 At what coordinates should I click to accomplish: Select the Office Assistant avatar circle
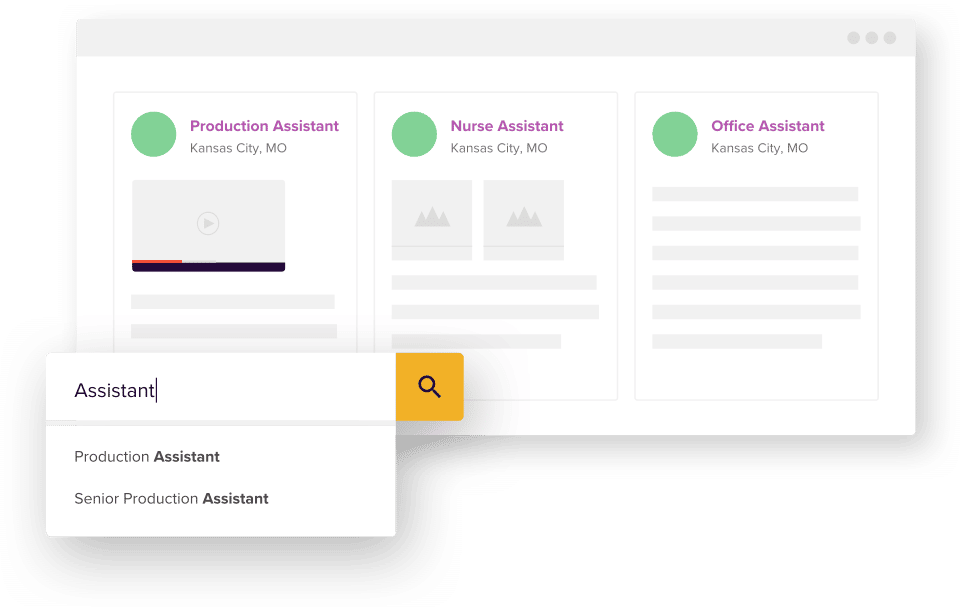click(674, 134)
